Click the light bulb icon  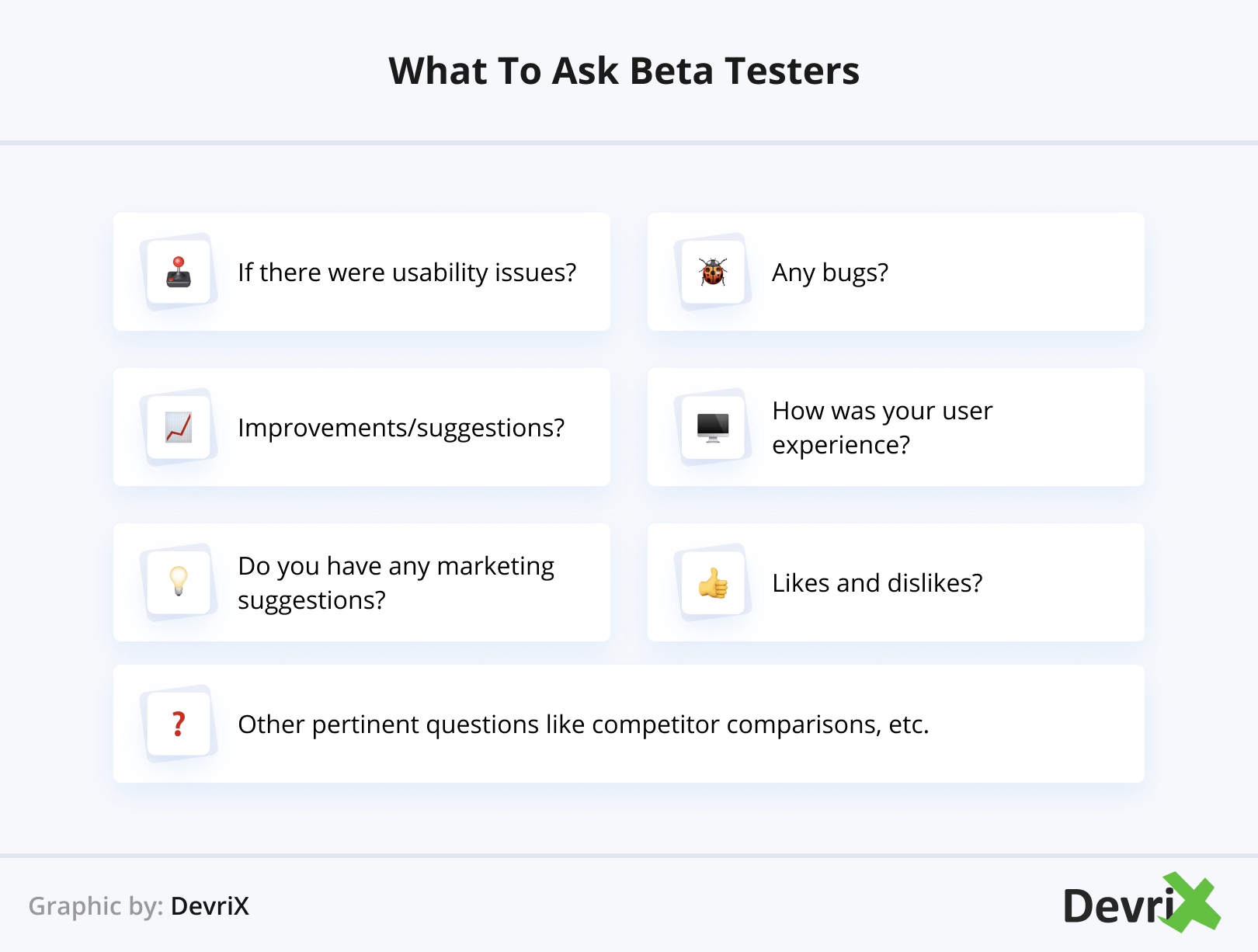(x=179, y=581)
